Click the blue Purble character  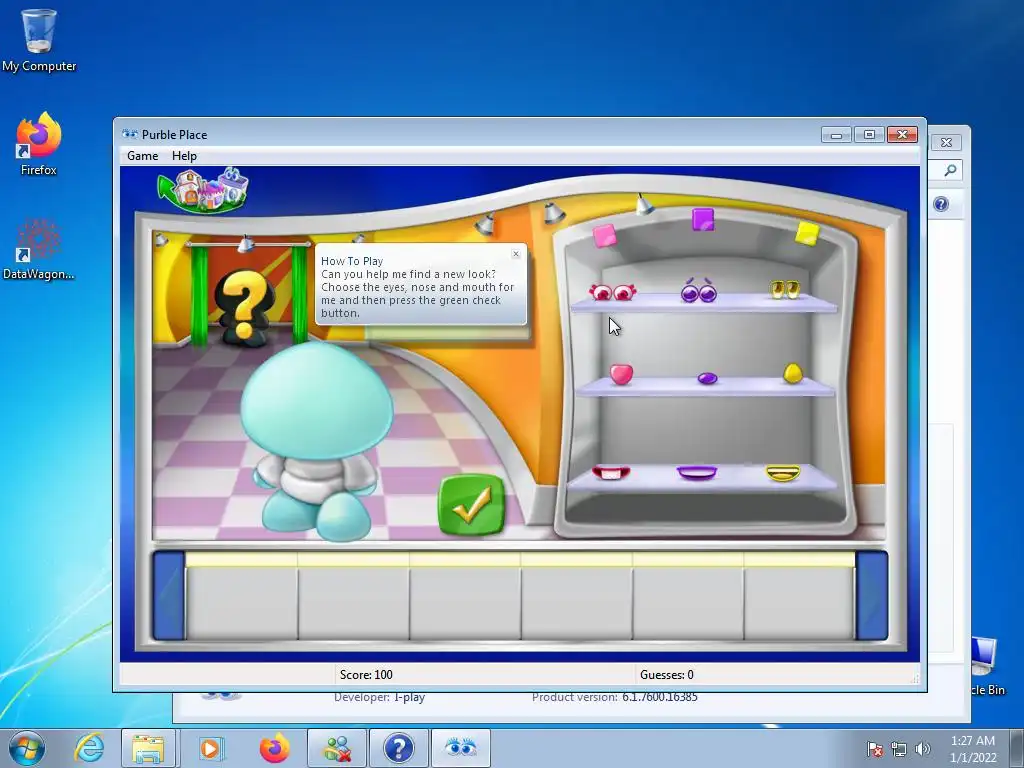317,441
